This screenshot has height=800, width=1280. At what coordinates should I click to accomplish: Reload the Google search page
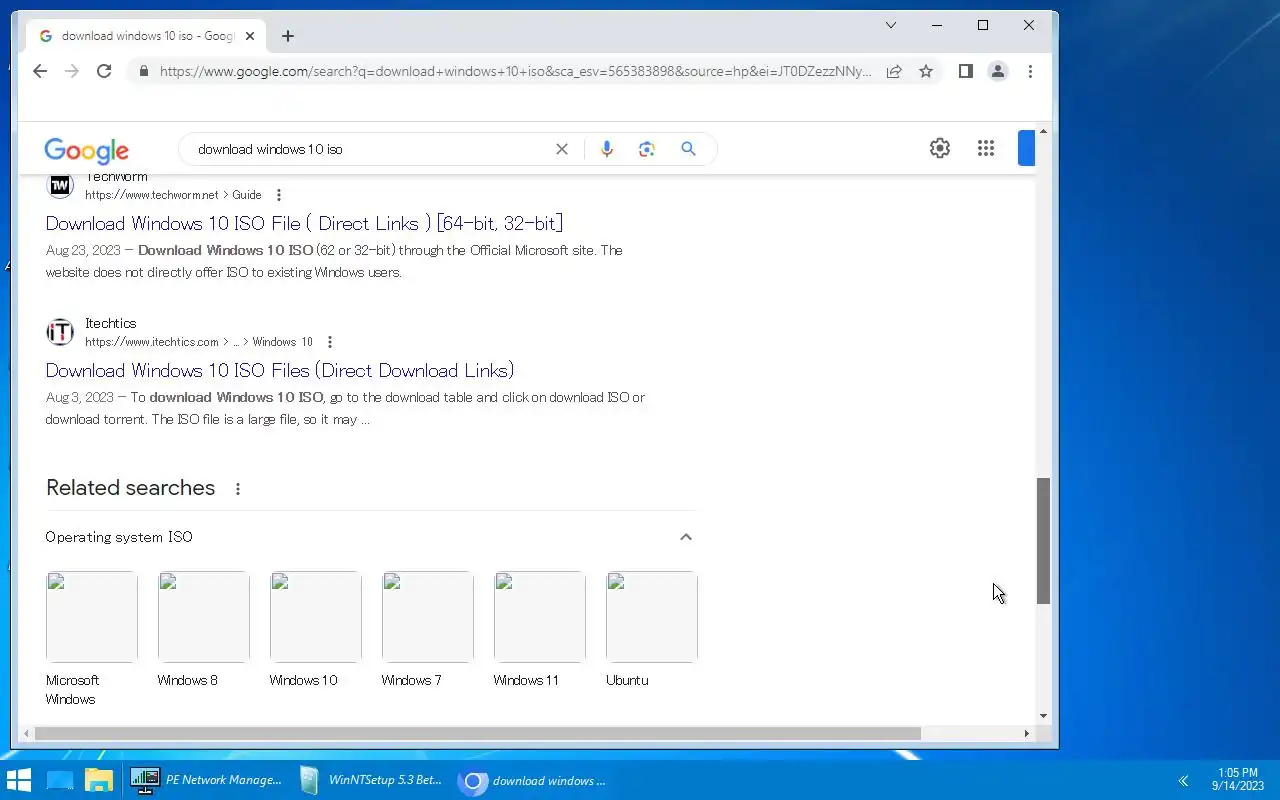coord(104,71)
